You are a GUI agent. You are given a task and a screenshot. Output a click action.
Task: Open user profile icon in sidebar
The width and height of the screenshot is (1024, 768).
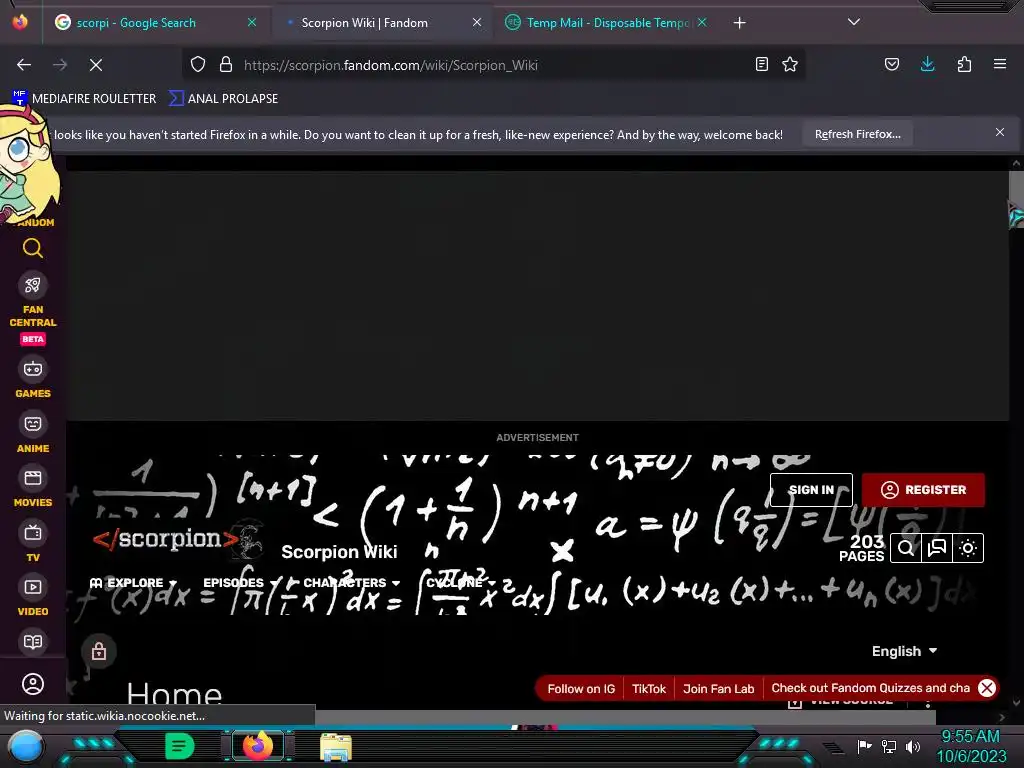pyautogui.click(x=33, y=684)
